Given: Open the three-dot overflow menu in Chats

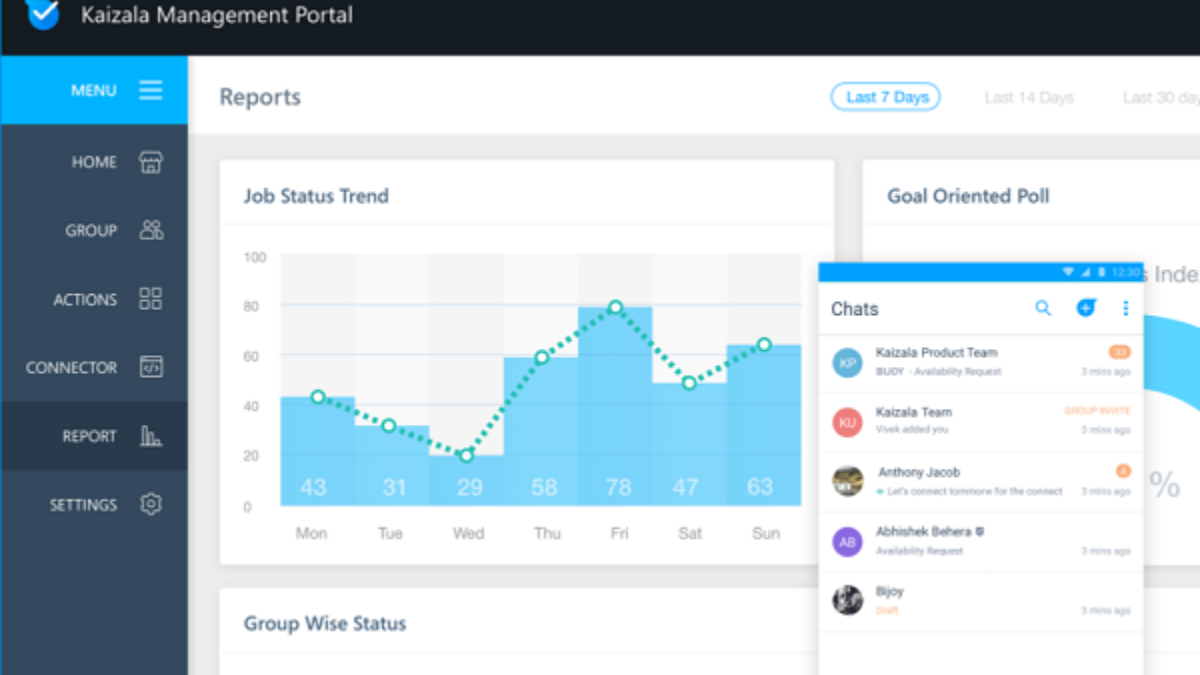Looking at the screenshot, I should [1125, 308].
